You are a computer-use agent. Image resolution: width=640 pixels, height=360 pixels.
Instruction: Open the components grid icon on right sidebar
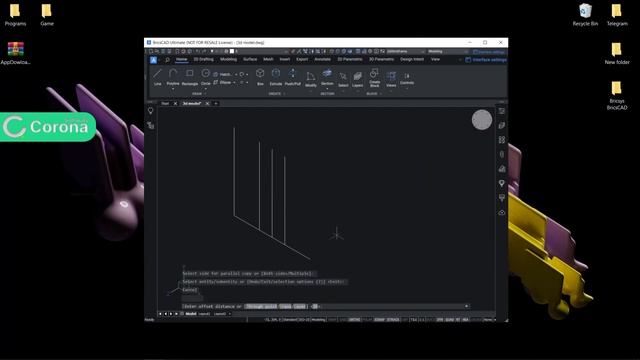502,140
